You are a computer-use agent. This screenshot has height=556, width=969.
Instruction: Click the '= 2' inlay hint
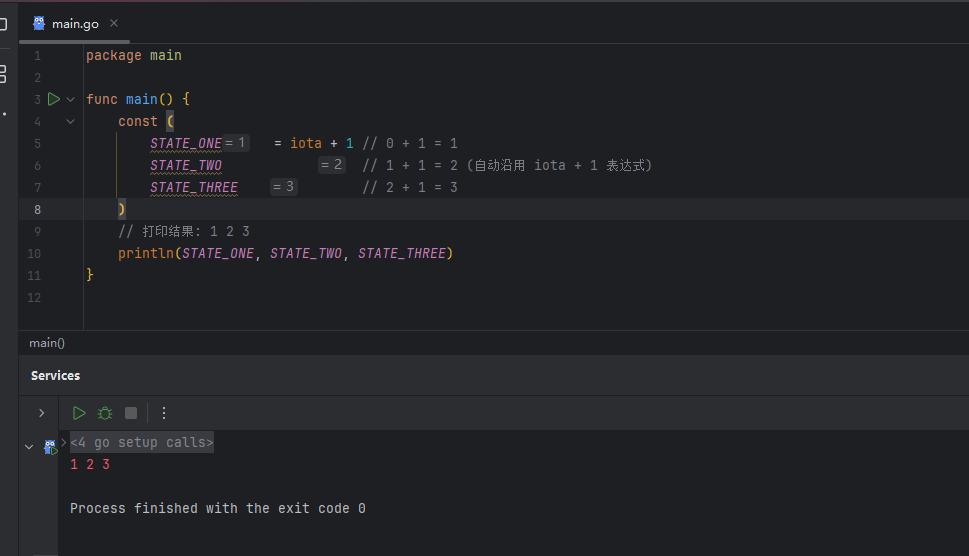click(332, 164)
